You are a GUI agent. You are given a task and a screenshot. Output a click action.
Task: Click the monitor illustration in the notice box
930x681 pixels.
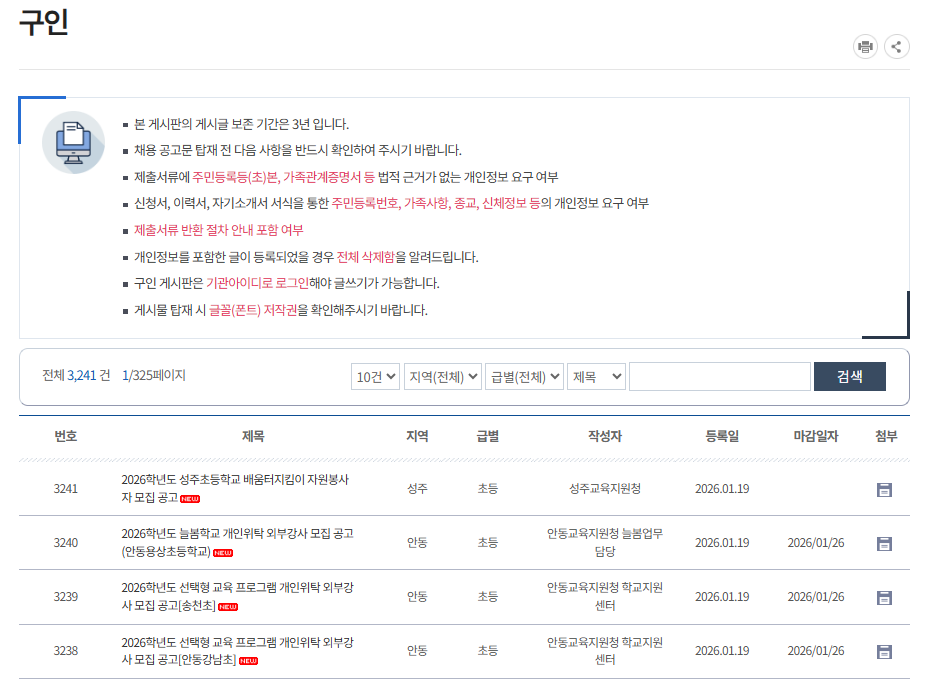point(73,143)
